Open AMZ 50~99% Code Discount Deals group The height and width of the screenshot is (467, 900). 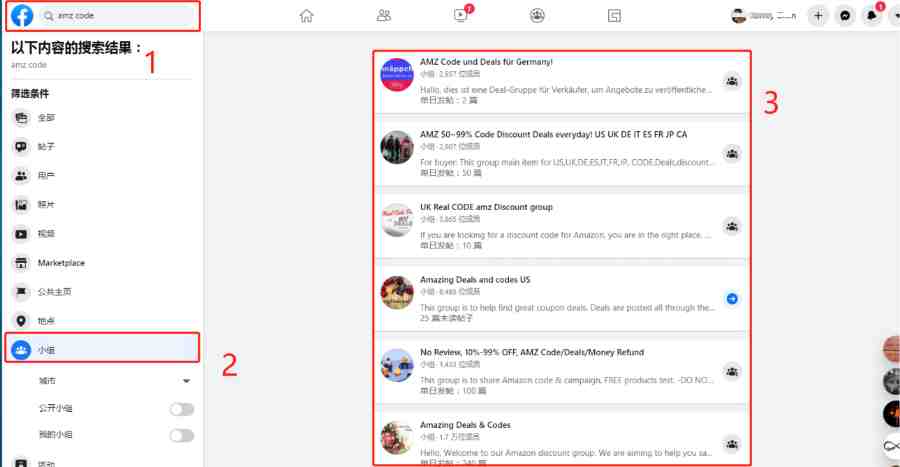[x=553, y=134]
